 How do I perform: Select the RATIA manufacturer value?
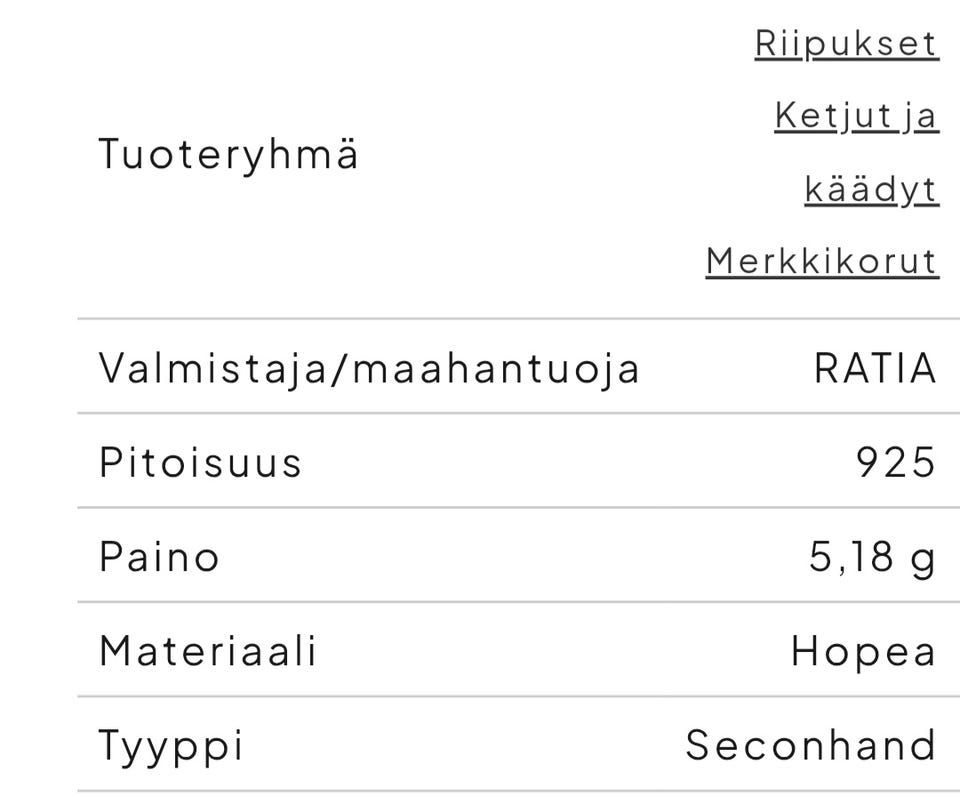pos(873,367)
